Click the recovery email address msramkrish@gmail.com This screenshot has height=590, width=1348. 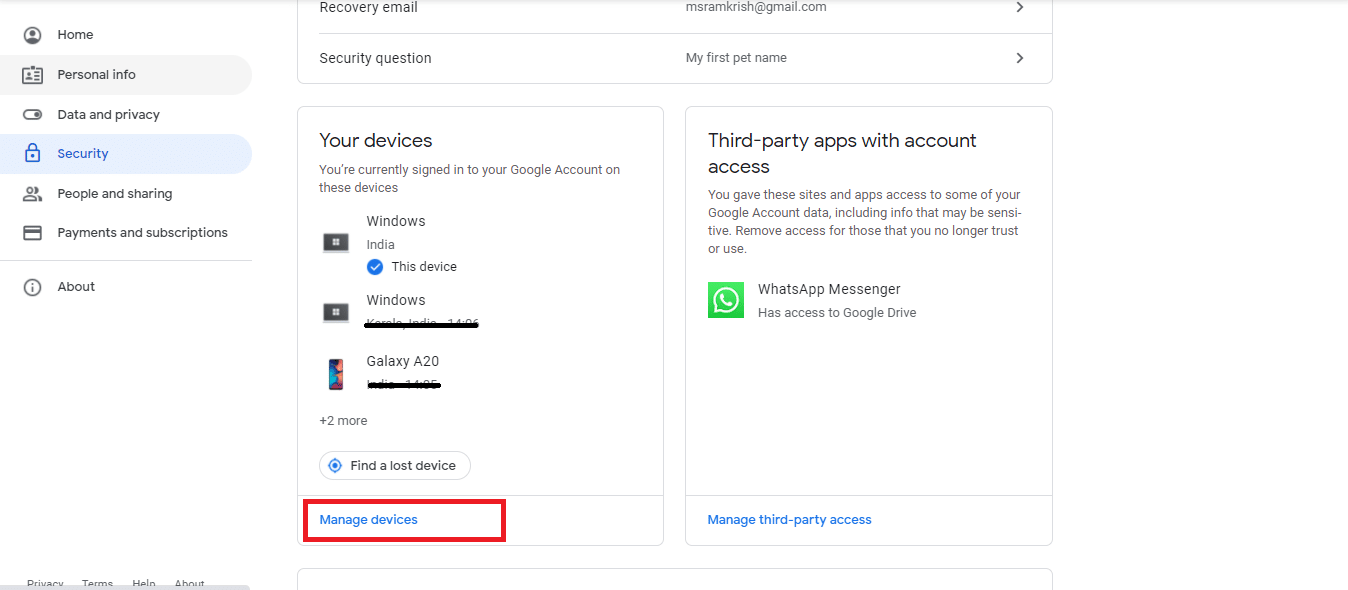pos(756,7)
